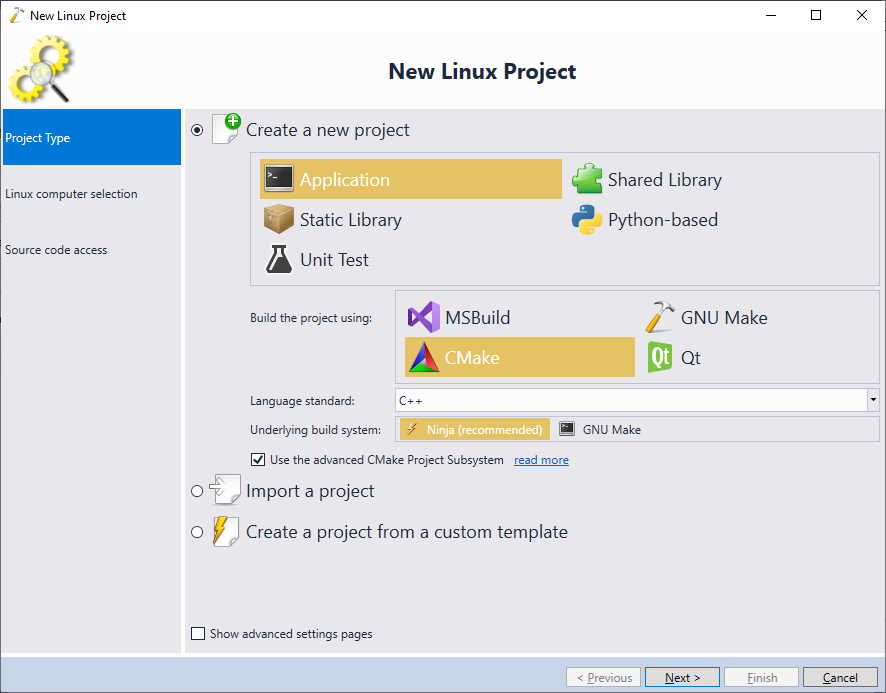Select Ninja (recommended) option text
Screen dimensions: 886x693
484,430
